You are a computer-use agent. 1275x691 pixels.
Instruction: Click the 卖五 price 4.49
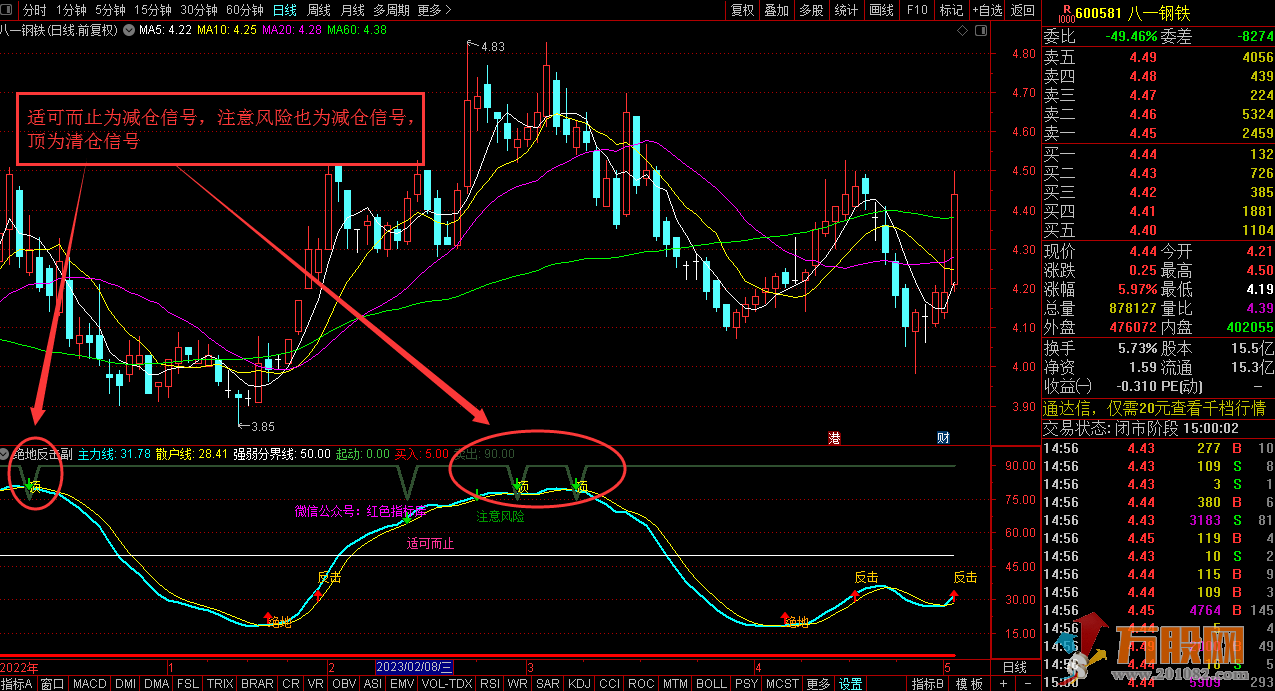point(1143,58)
